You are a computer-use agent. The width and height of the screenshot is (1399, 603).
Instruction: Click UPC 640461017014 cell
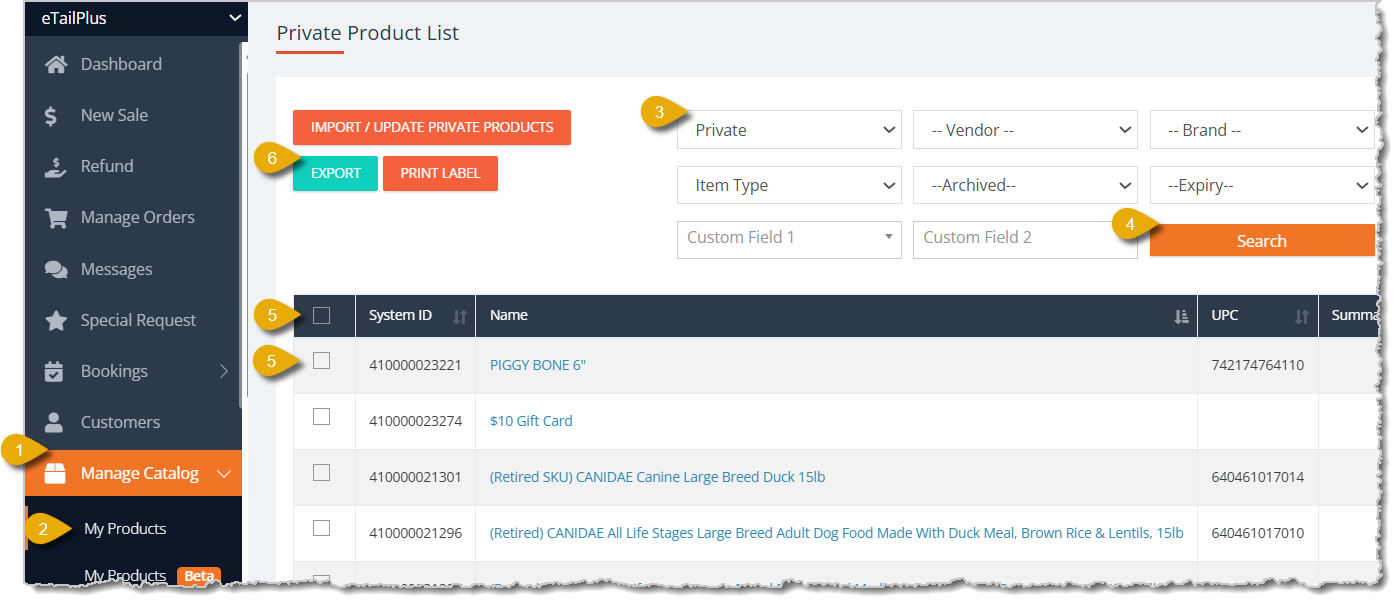(1257, 477)
